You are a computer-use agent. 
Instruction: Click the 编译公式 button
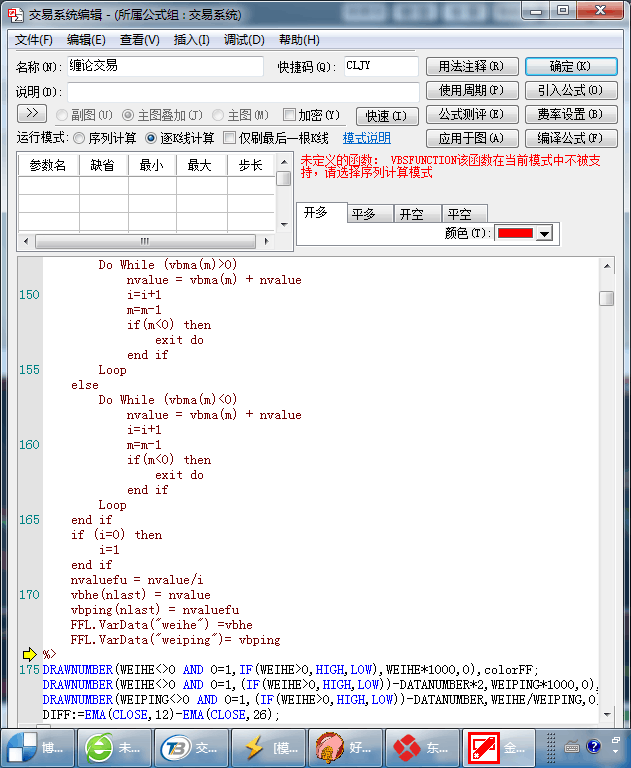click(570, 138)
